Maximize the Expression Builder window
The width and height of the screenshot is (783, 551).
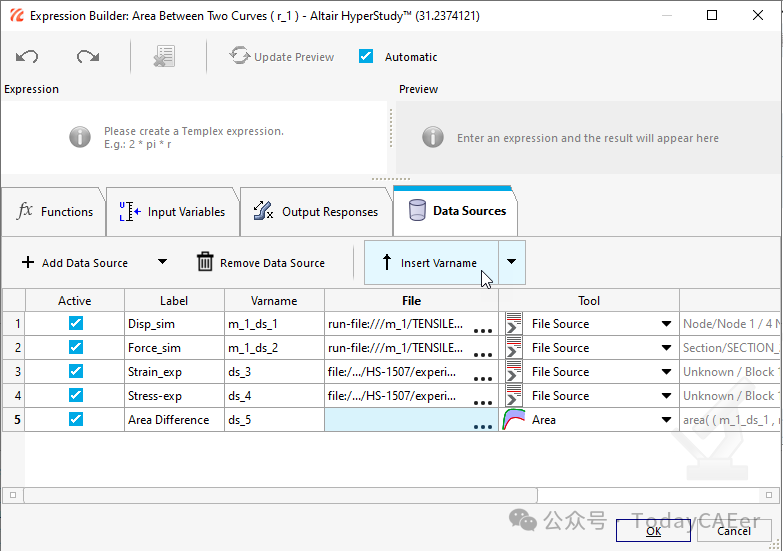click(712, 15)
